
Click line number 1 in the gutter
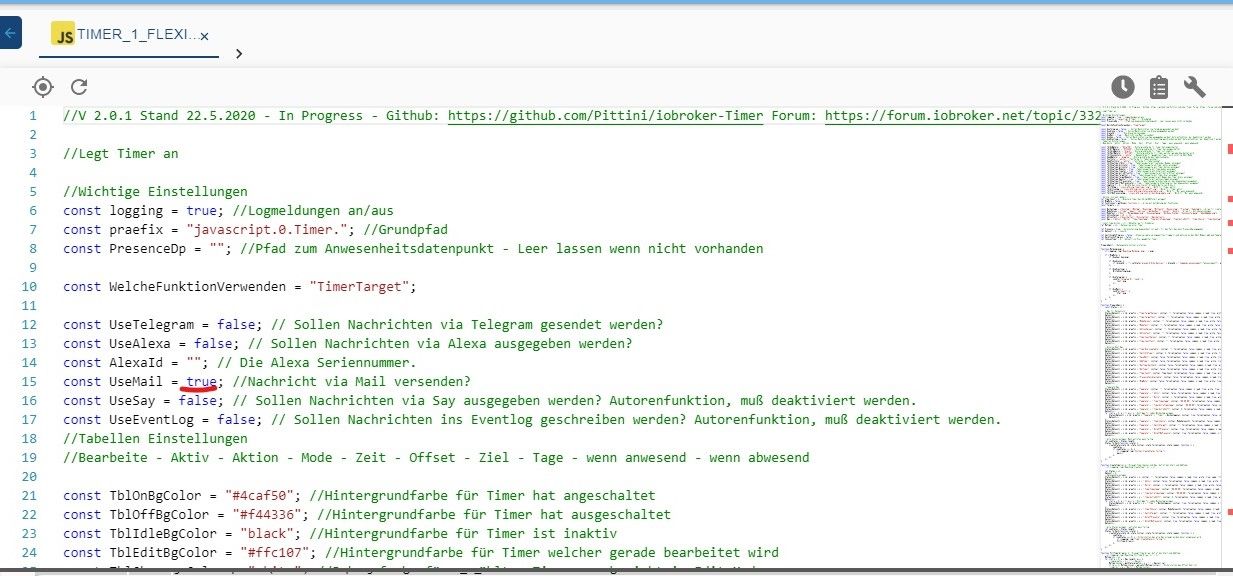click(33, 116)
